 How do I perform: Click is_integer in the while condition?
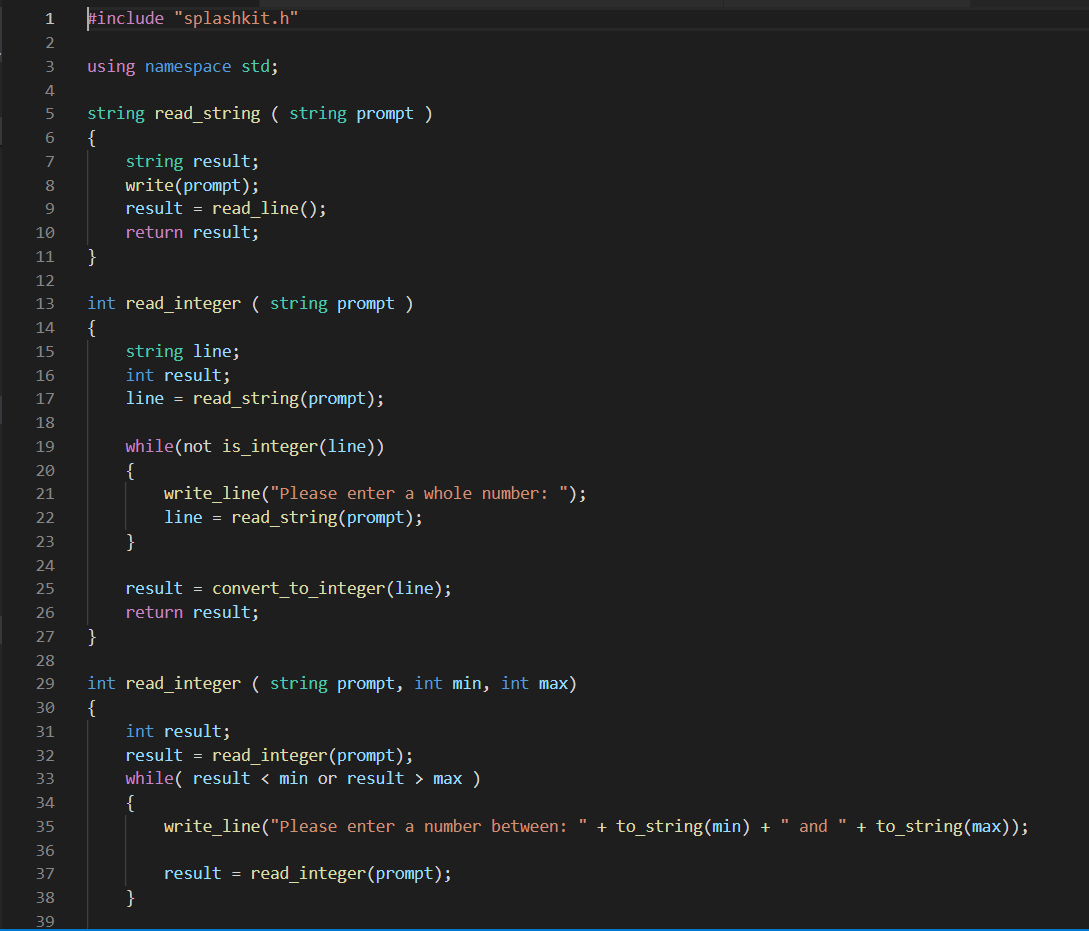pos(269,446)
